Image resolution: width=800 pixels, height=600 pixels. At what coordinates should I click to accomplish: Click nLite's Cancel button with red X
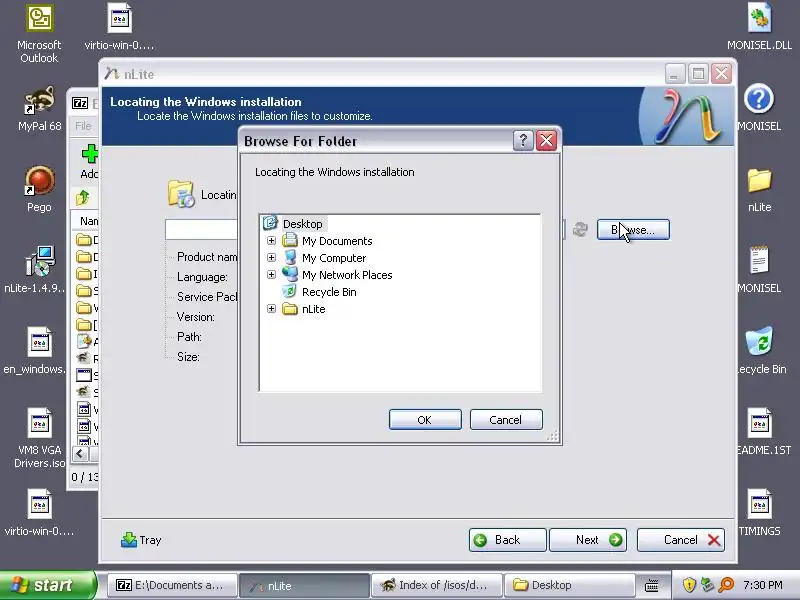[x=681, y=540]
